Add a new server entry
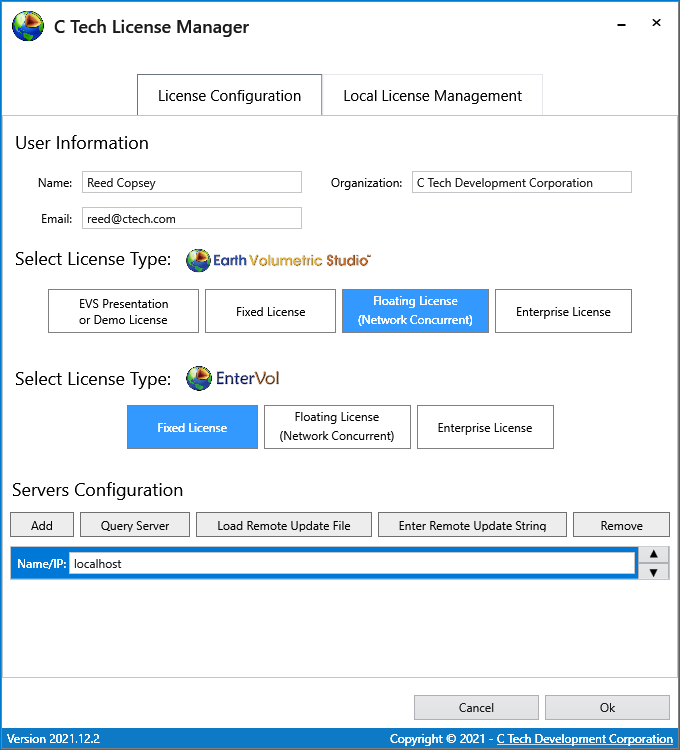Viewport: 680px width, 750px height. point(42,525)
